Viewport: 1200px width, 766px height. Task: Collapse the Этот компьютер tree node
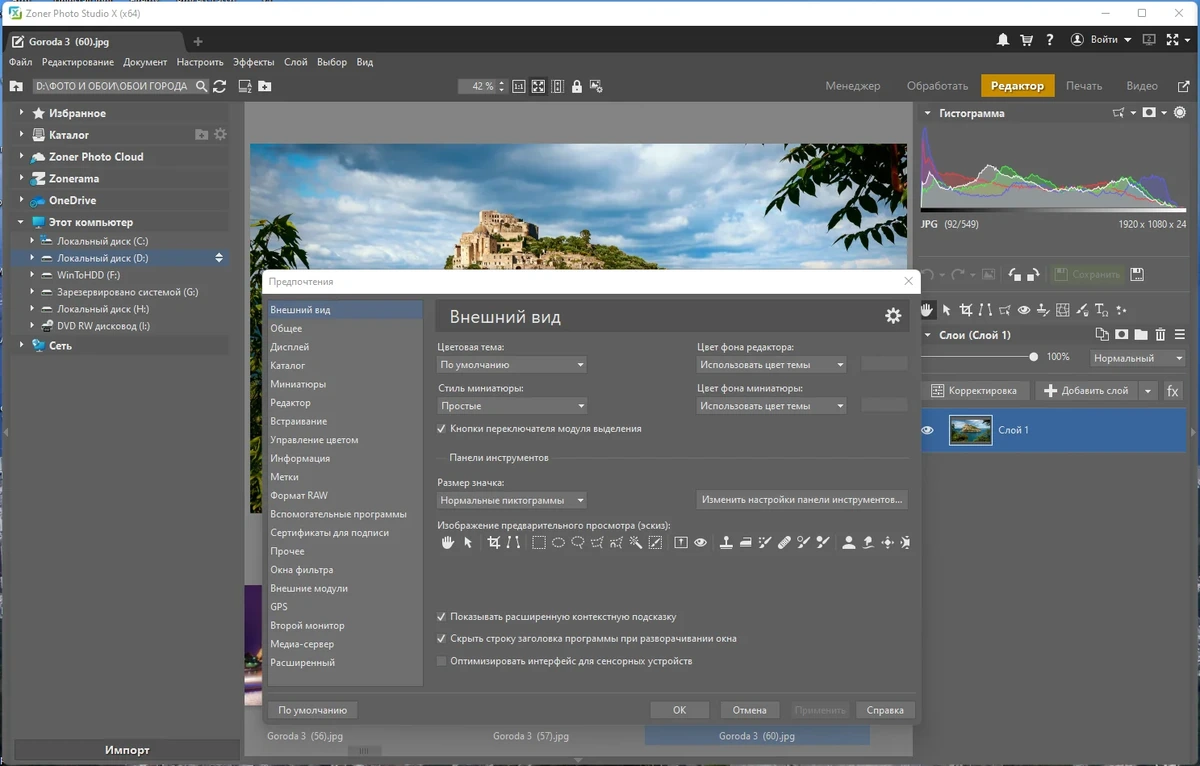coord(22,222)
